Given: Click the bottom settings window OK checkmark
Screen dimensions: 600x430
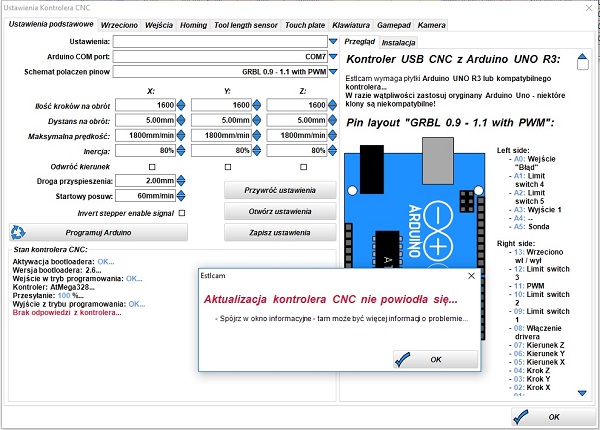Looking at the screenshot, I should (521, 417).
